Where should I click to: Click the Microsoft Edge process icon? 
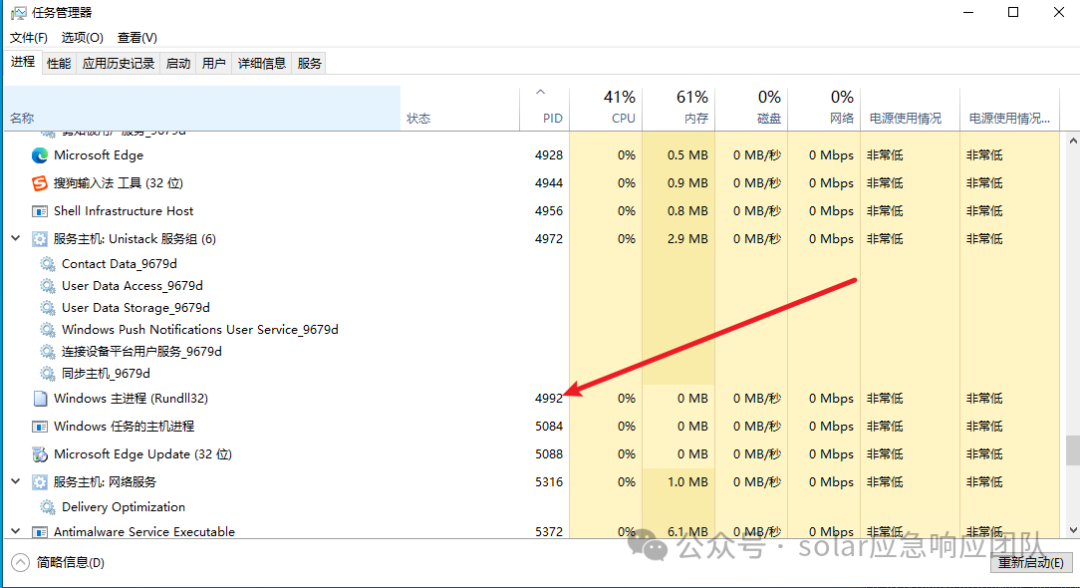click(40, 156)
